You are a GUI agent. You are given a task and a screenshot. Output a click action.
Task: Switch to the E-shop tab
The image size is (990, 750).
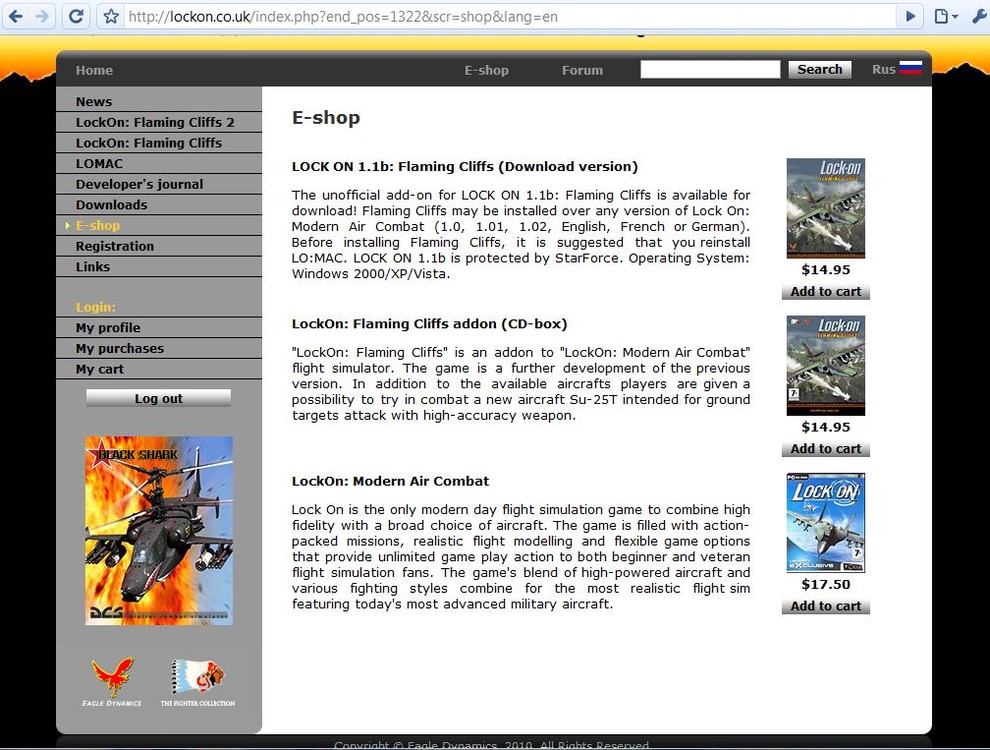tap(486, 70)
